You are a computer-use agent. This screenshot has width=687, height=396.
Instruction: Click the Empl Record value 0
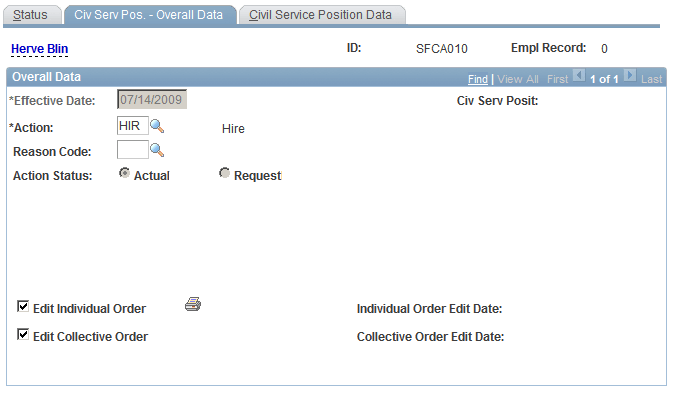click(604, 49)
